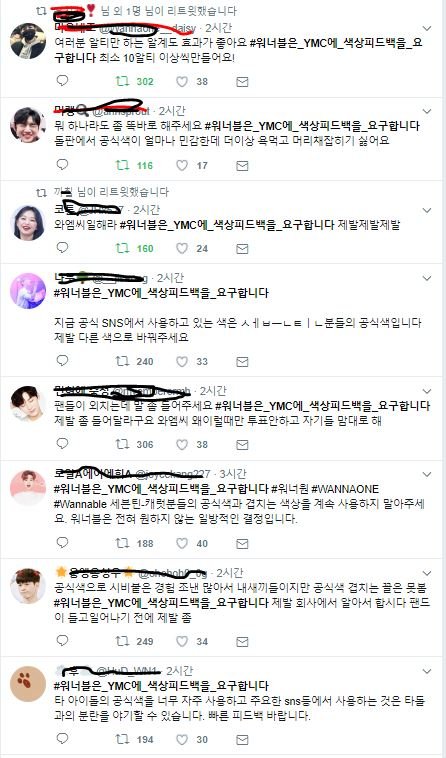Retweet the tweet showing 249 retweets
The image size is (446, 758).
coord(122,641)
